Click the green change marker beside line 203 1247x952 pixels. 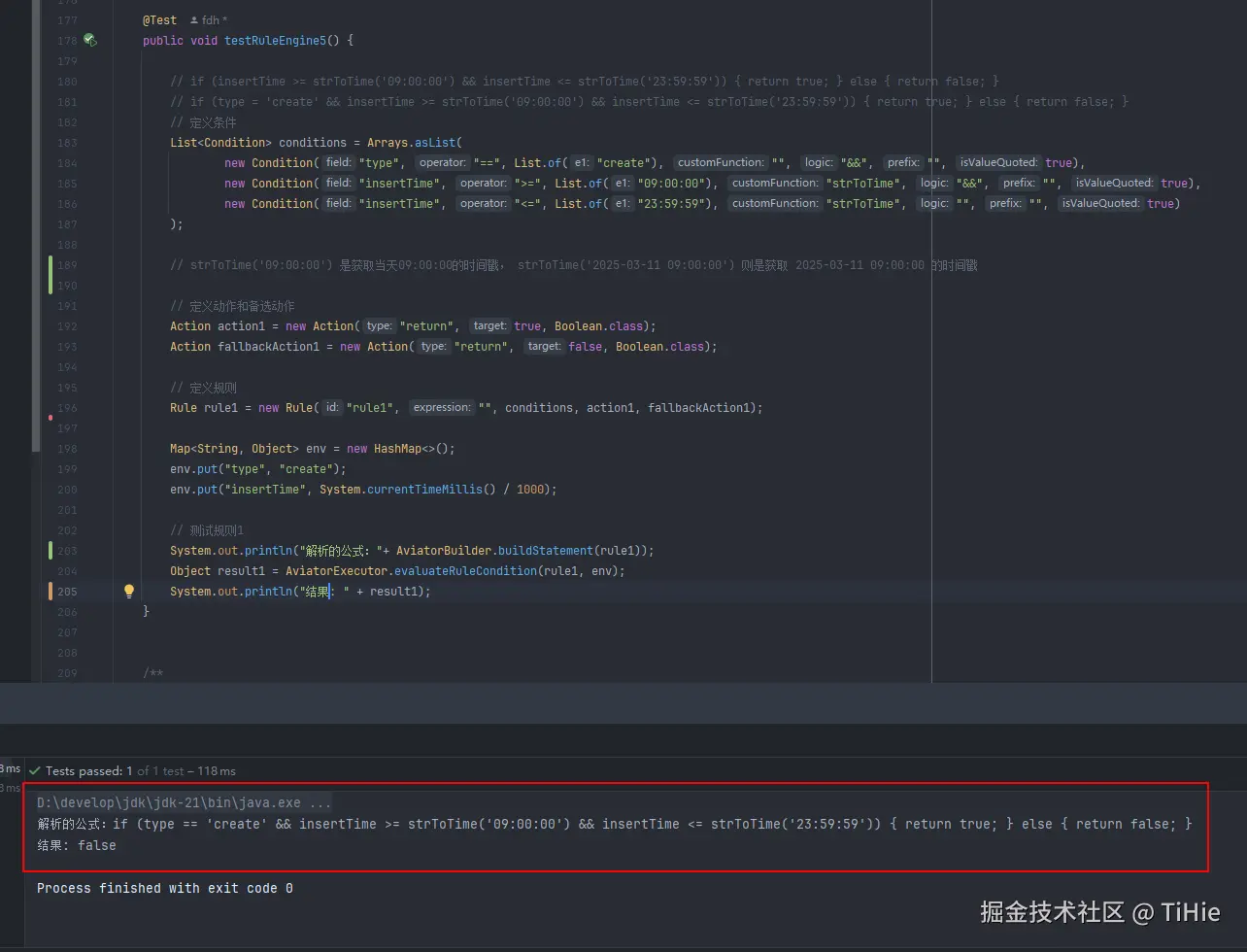51,551
